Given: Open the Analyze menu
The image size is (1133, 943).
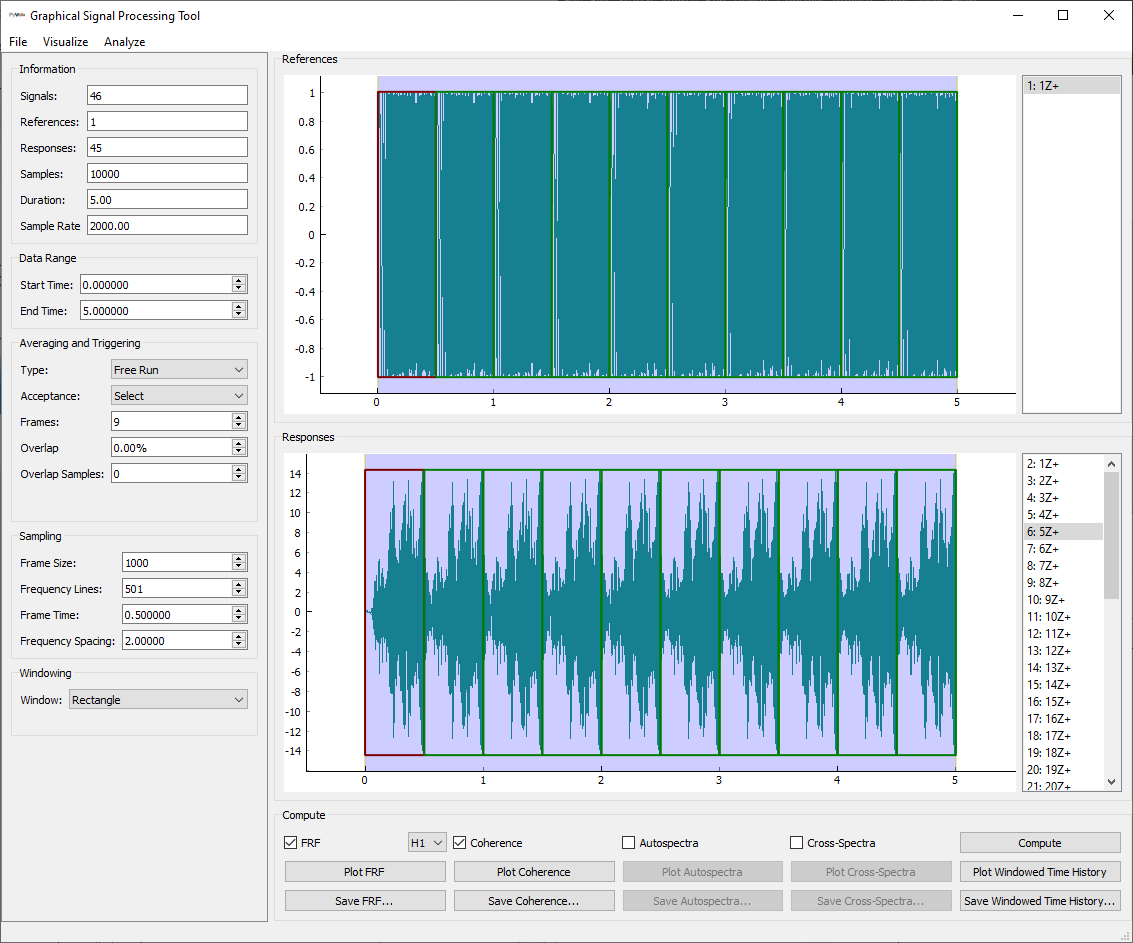Looking at the screenshot, I should 124,42.
